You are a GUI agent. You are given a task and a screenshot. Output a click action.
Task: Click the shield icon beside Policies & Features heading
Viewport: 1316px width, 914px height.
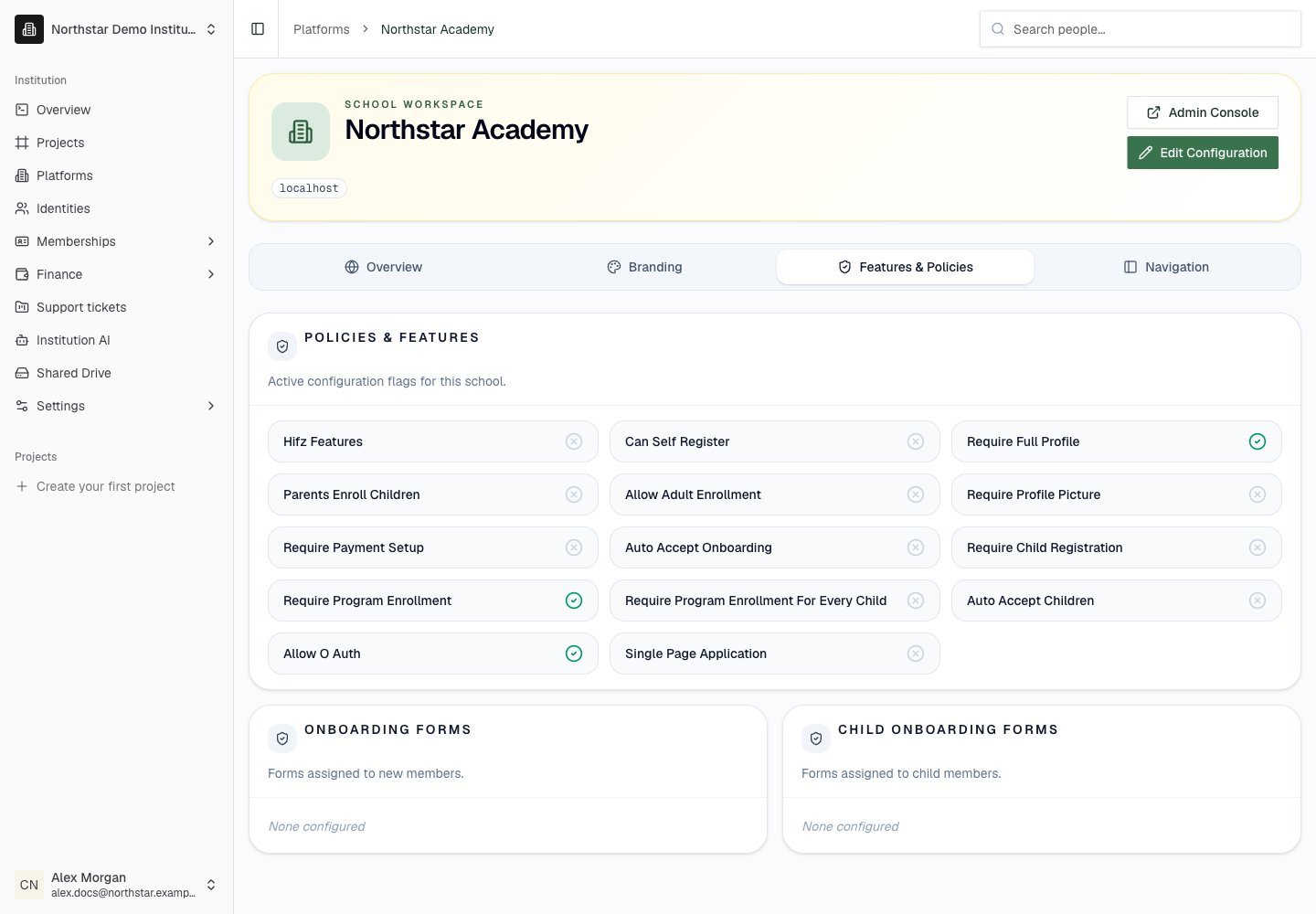click(x=282, y=346)
